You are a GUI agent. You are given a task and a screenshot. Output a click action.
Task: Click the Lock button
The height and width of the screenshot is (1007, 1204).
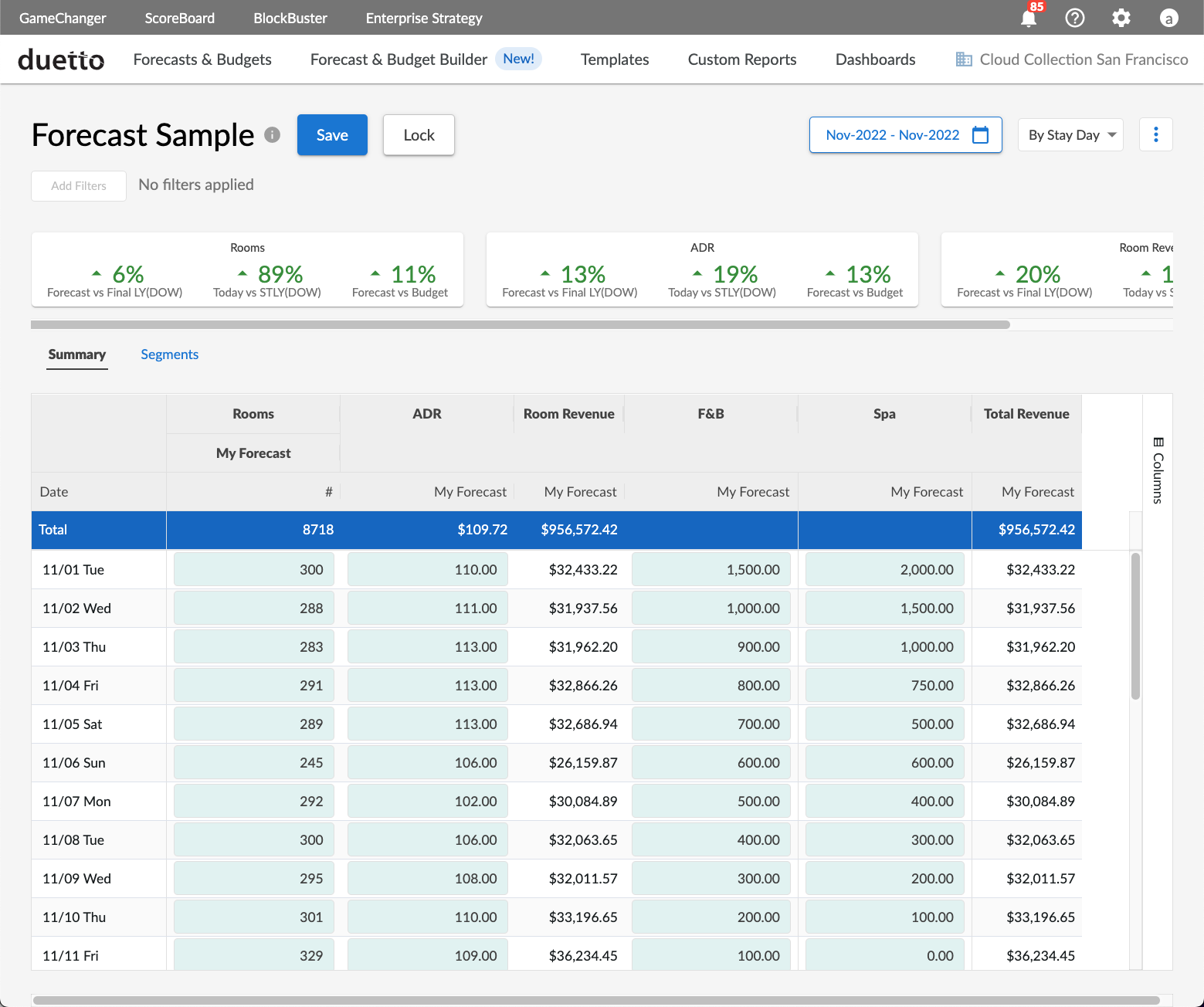pyautogui.click(x=419, y=135)
